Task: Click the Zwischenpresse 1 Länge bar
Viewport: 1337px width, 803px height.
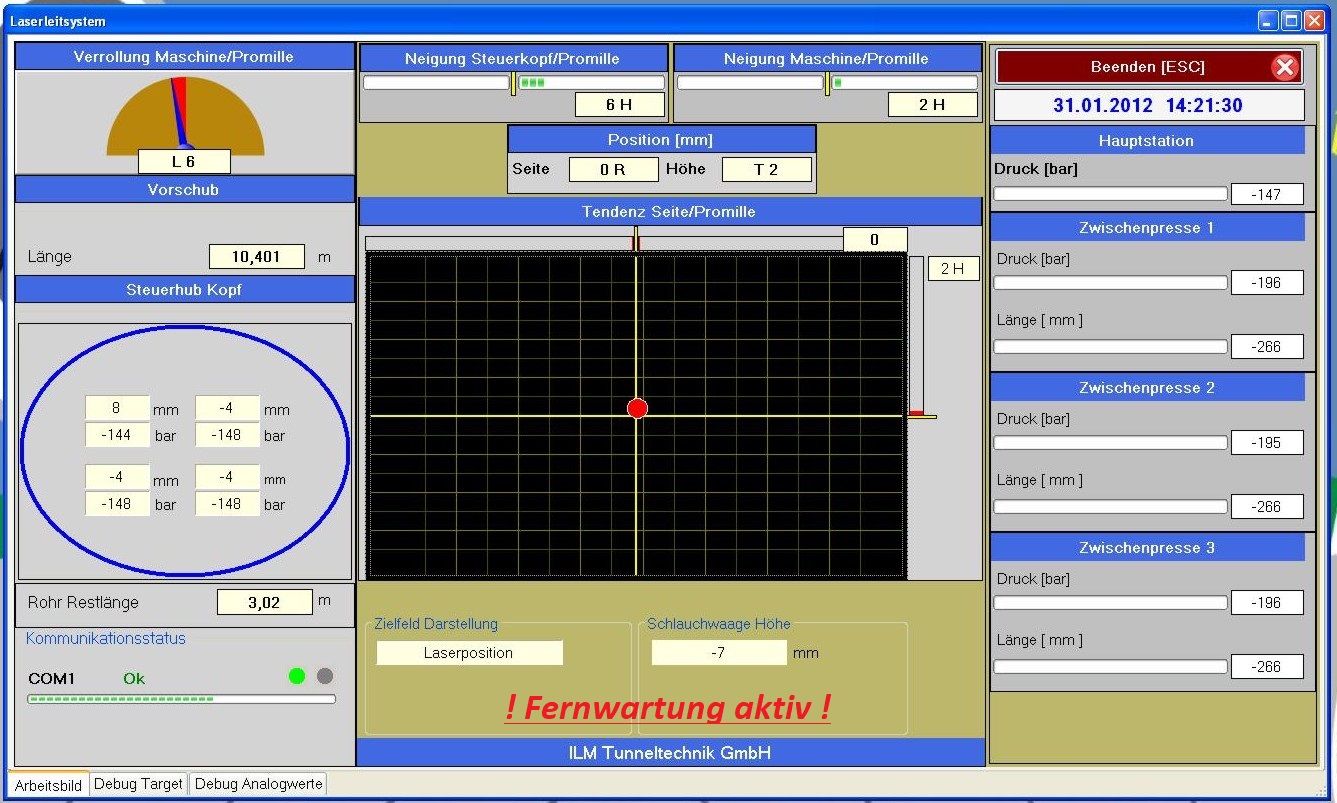Action: (x=1109, y=347)
